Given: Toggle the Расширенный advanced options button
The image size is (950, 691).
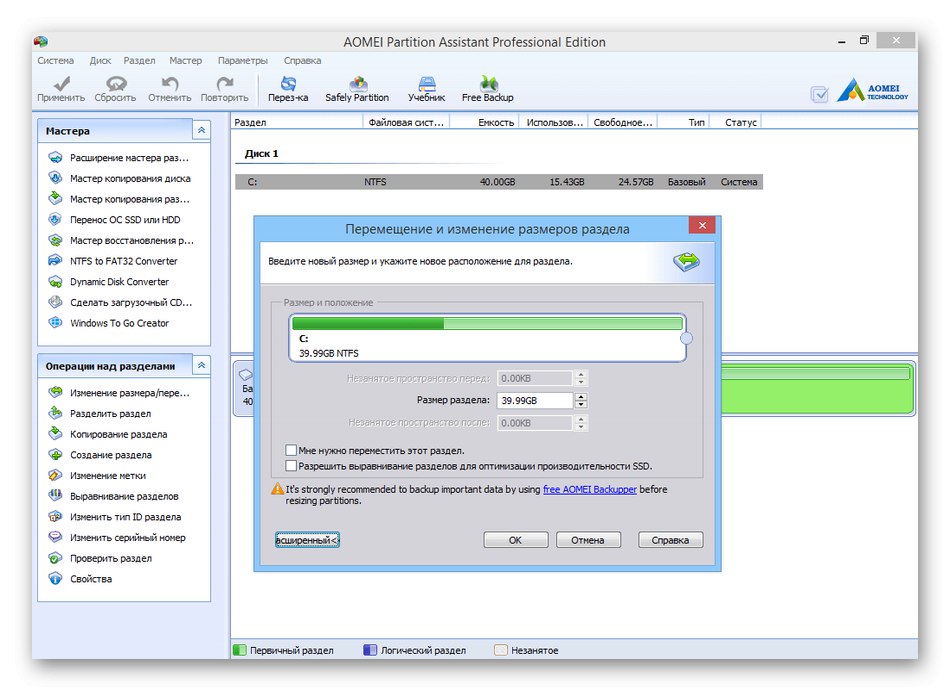Looking at the screenshot, I should tap(307, 540).
